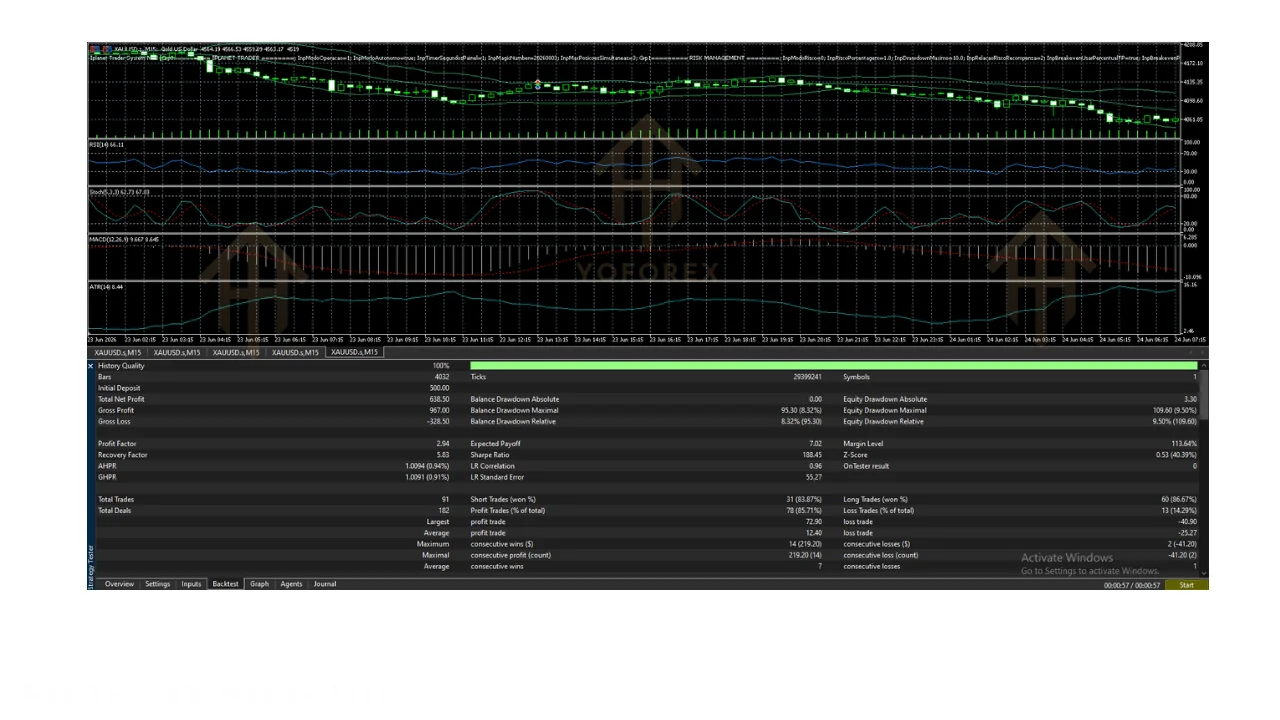Select Gross Profit value 967.00
The height and width of the screenshot is (720, 1280).
439,410
